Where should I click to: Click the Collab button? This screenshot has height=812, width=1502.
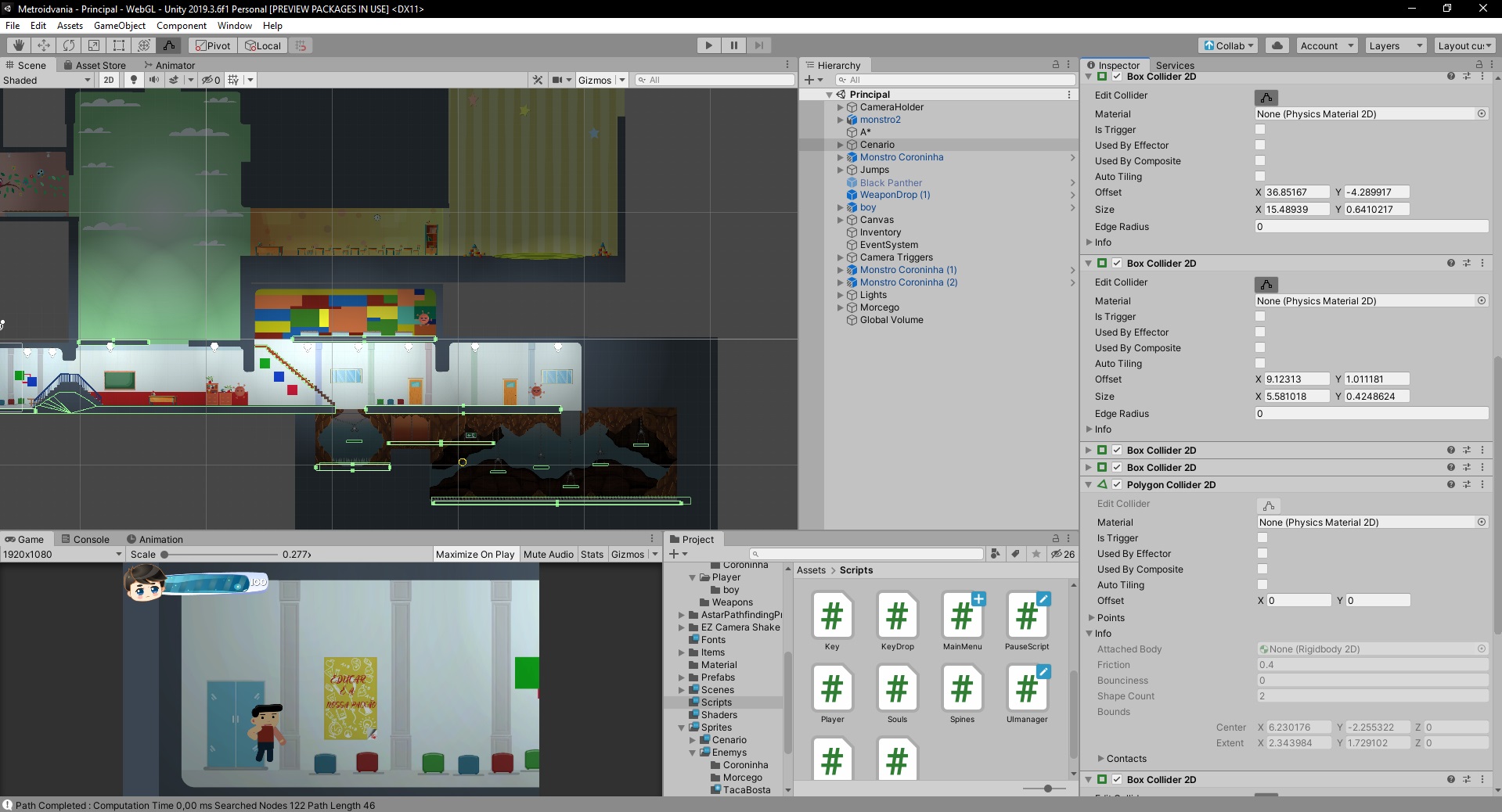coord(1228,45)
